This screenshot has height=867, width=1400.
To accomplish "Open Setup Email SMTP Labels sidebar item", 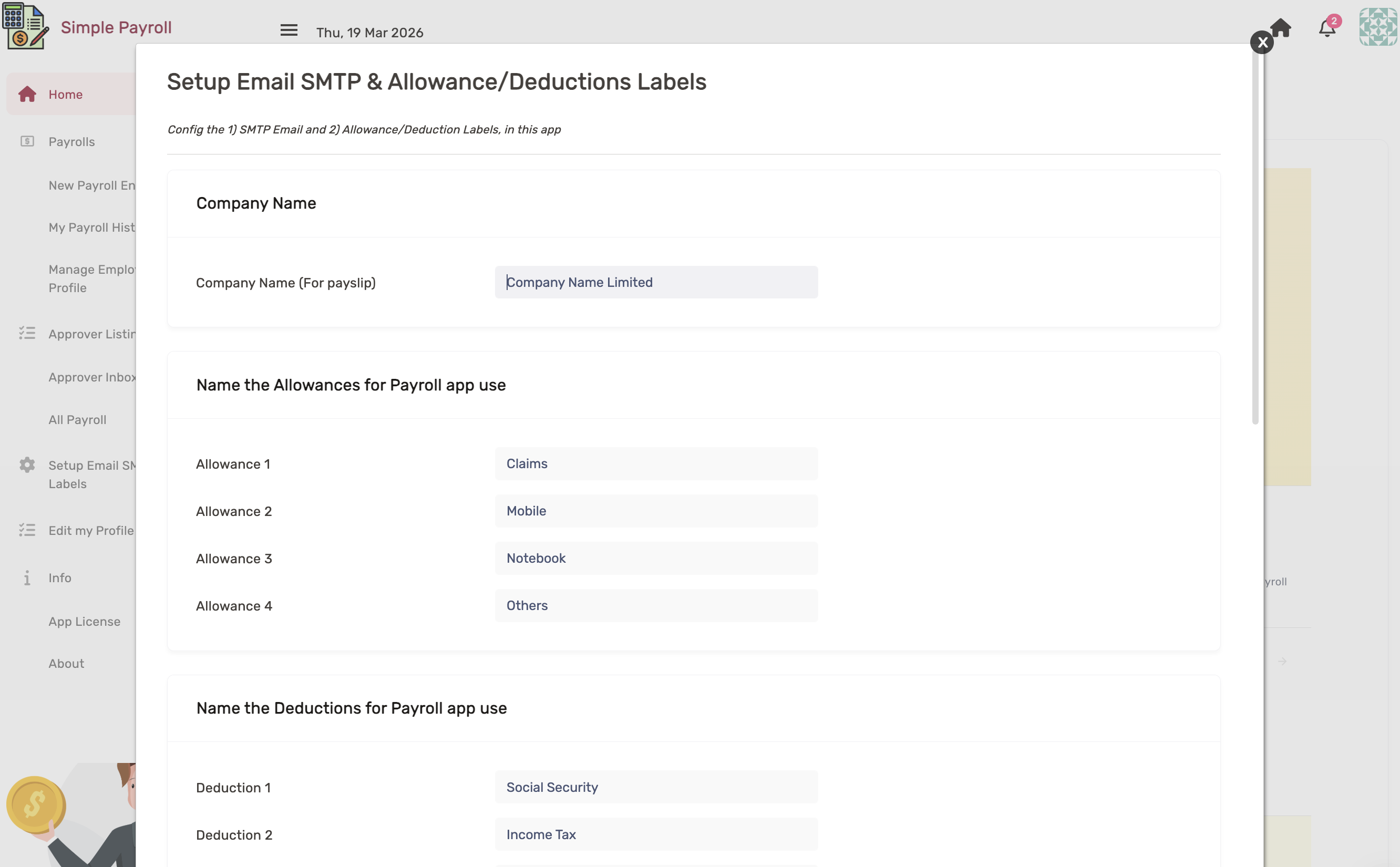I will pos(92,474).
